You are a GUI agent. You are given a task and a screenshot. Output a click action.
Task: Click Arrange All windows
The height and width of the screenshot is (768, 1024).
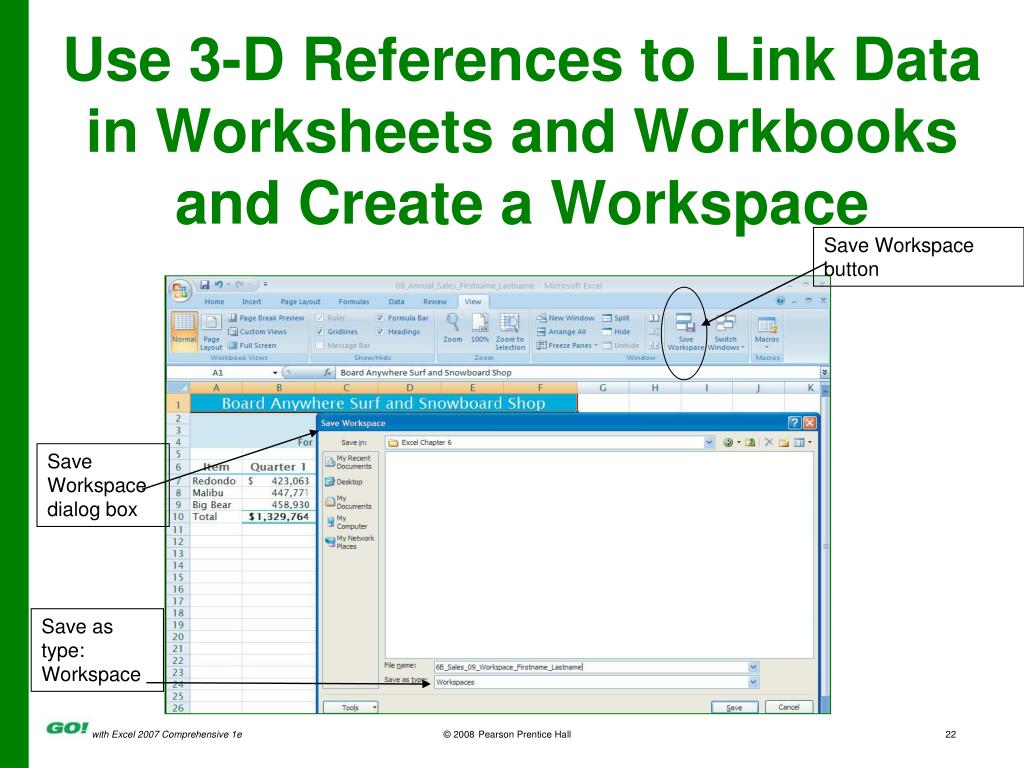coord(562,332)
